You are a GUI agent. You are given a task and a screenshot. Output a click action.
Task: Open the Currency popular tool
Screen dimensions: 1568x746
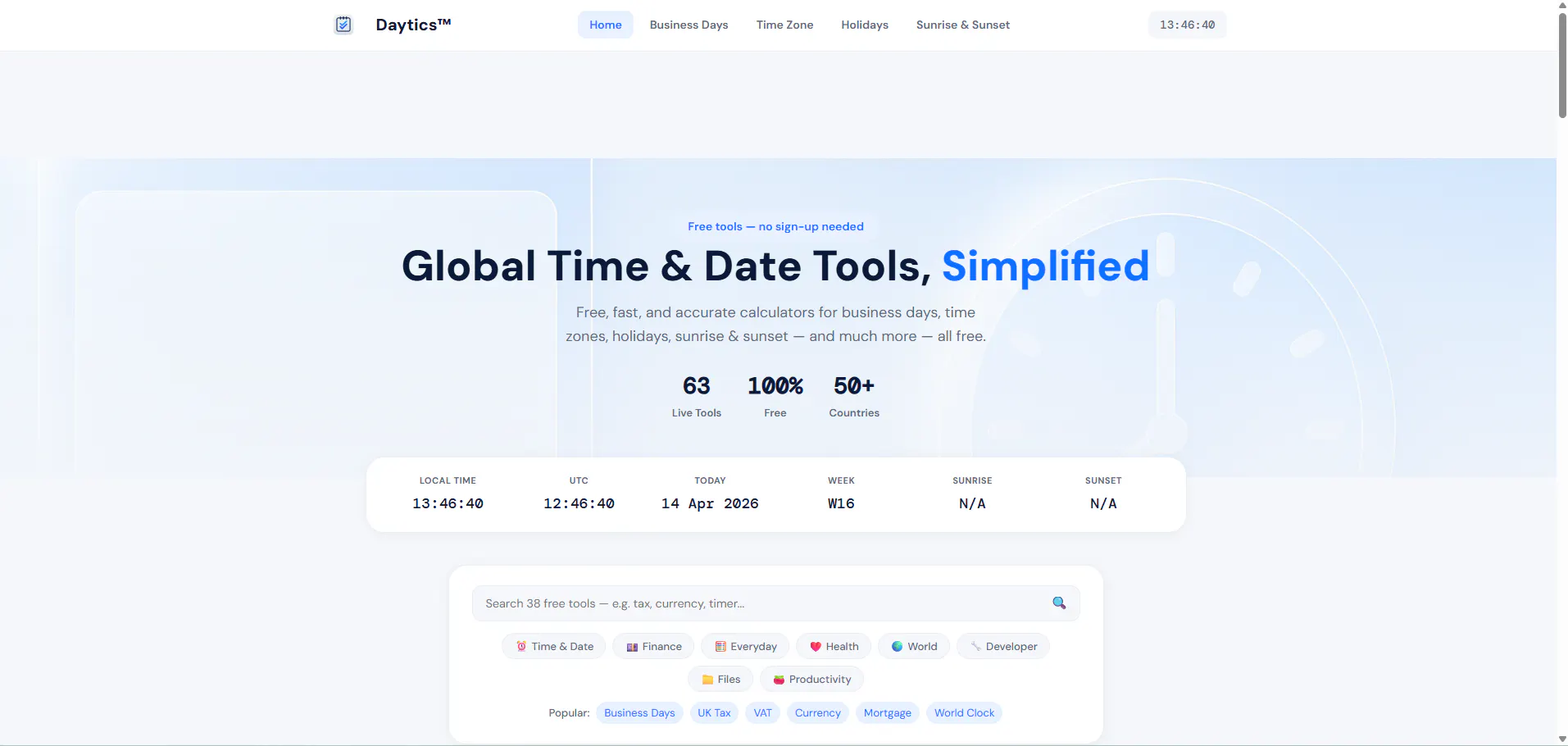tap(817, 712)
